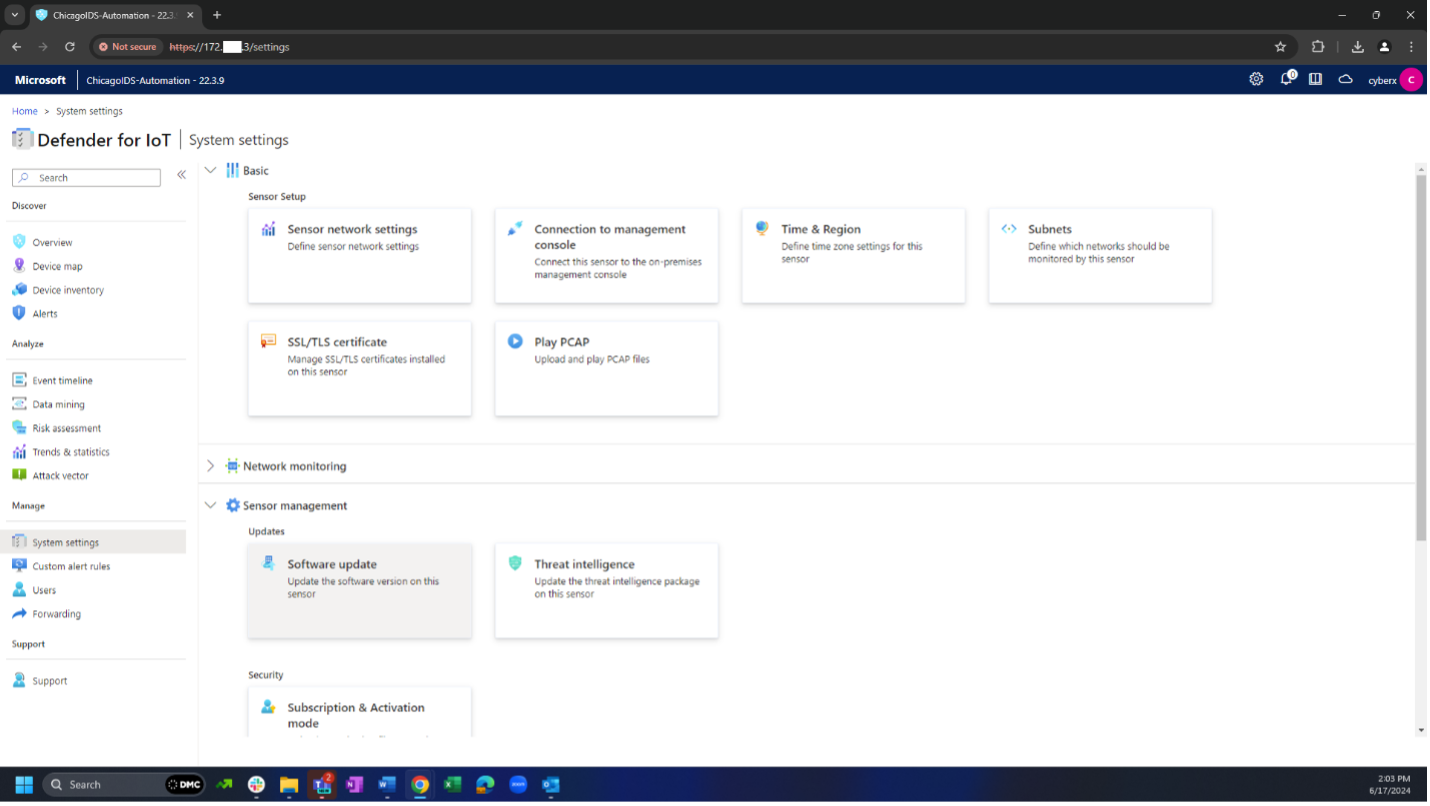Viewport: 1430px width, 806px height.
Task: Go to Device inventory
Action: [68, 290]
